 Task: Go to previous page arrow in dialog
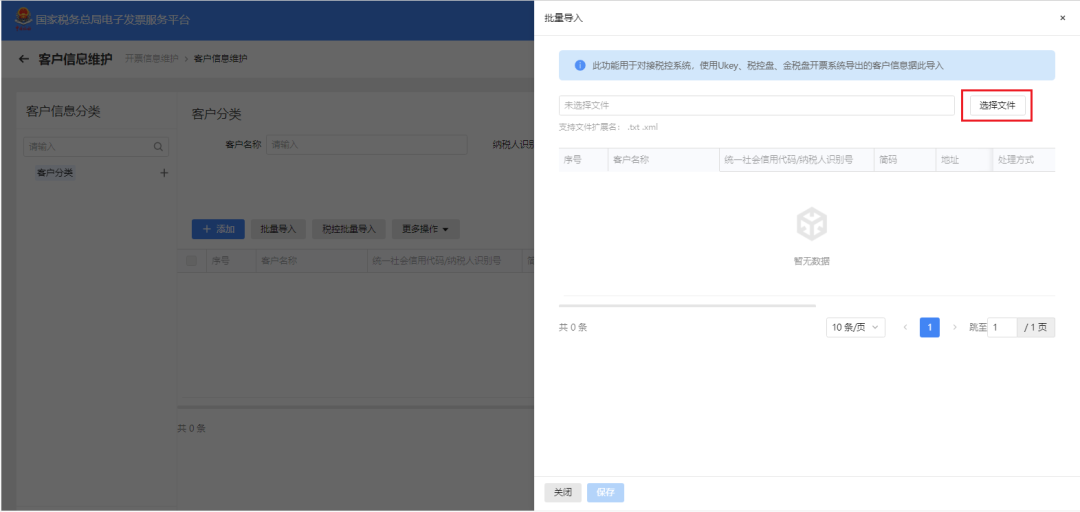pyautogui.click(x=905, y=327)
